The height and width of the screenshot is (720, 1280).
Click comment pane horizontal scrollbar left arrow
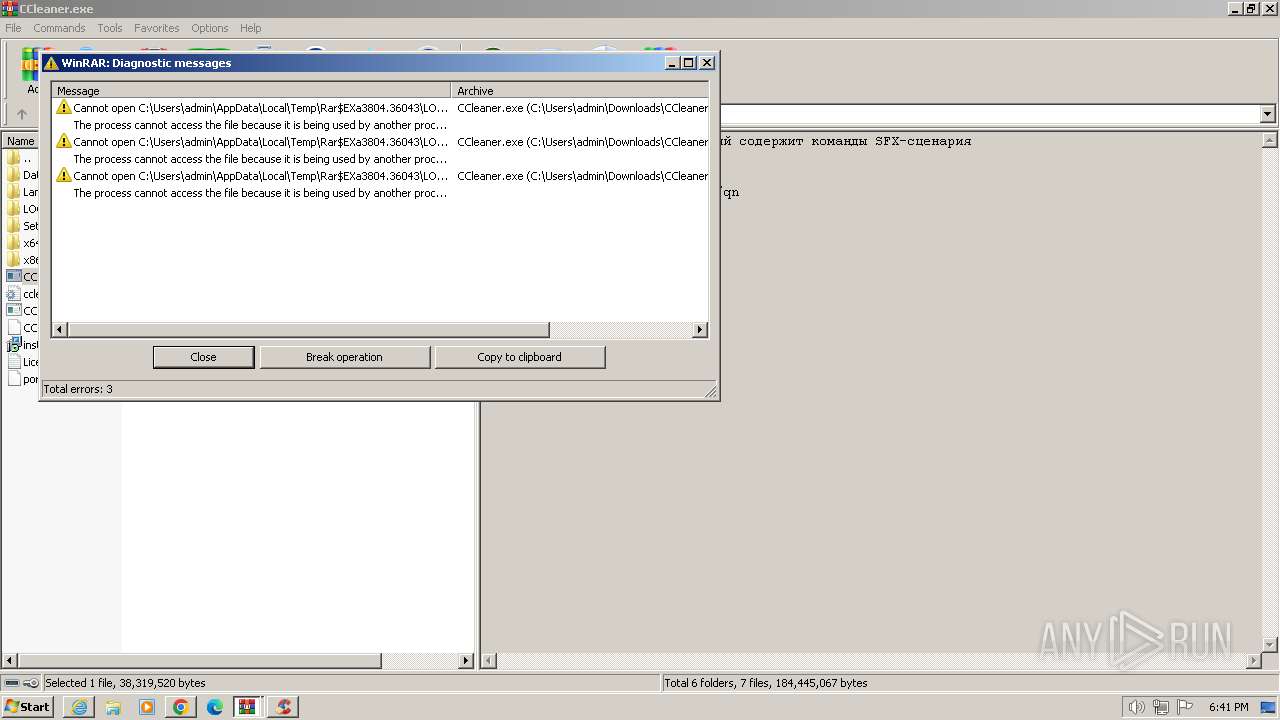point(490,660)
